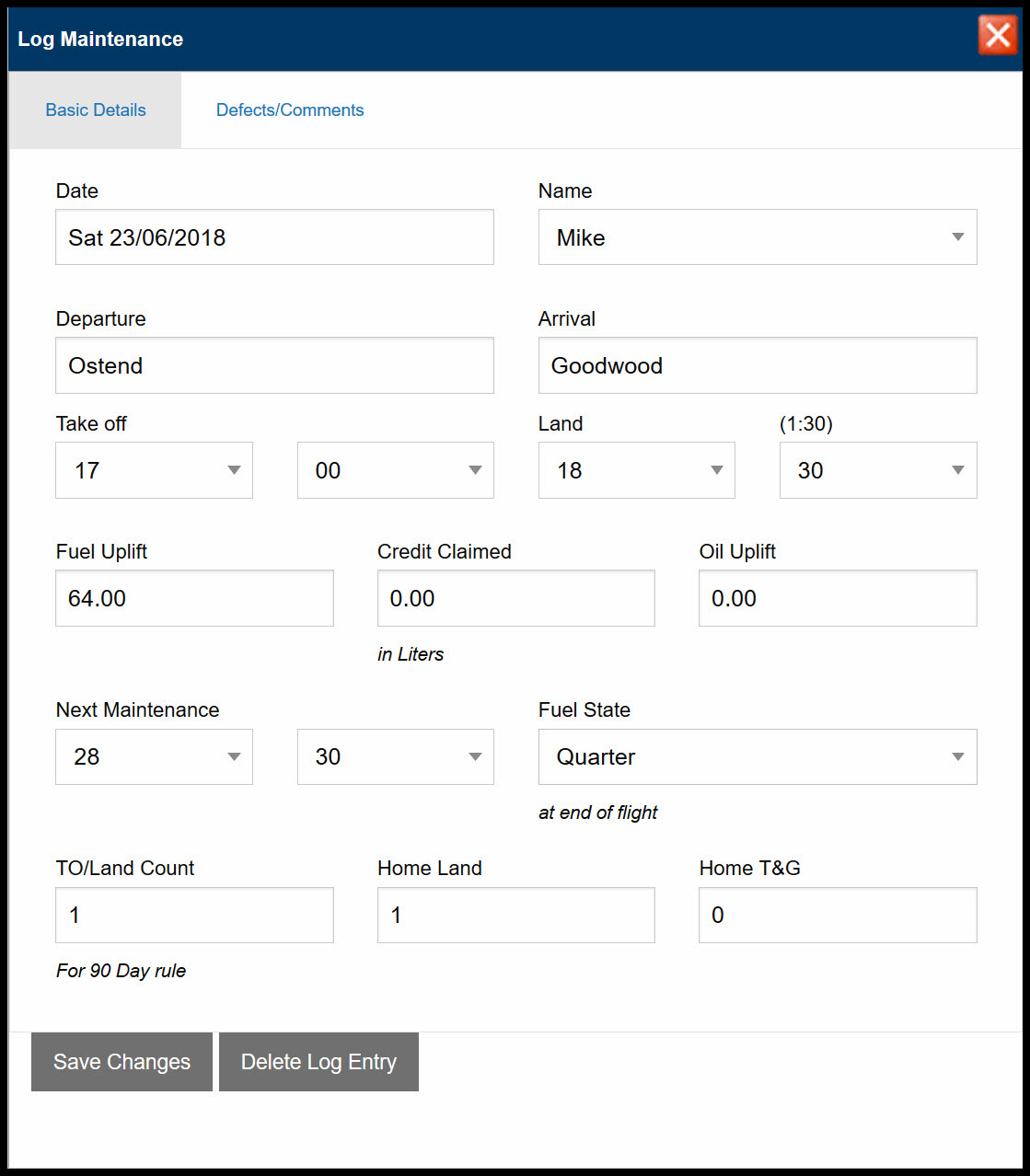Click the Log Maintenance title text
Screen dimensions: 1030x1176
100,40
